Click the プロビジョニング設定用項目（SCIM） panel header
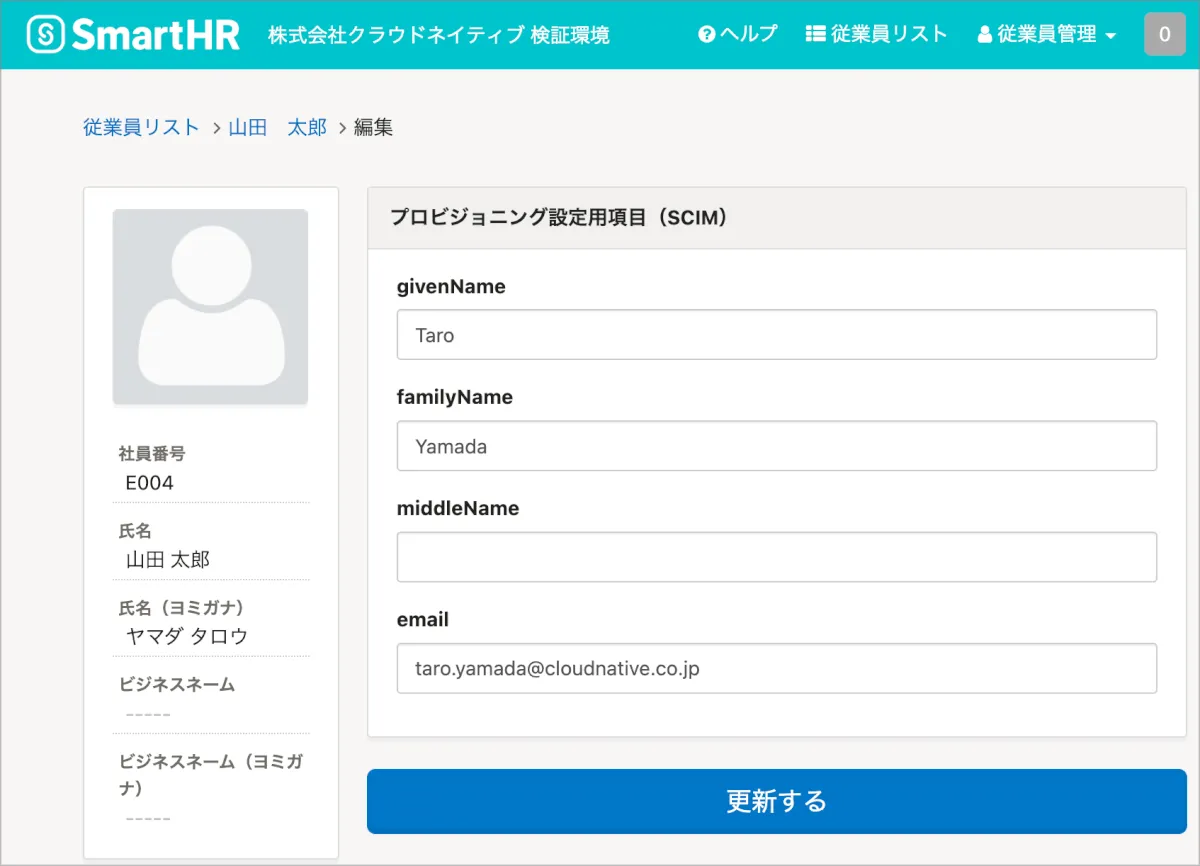This screenshot has height=866, width=1200. click(x=558, y=218)
